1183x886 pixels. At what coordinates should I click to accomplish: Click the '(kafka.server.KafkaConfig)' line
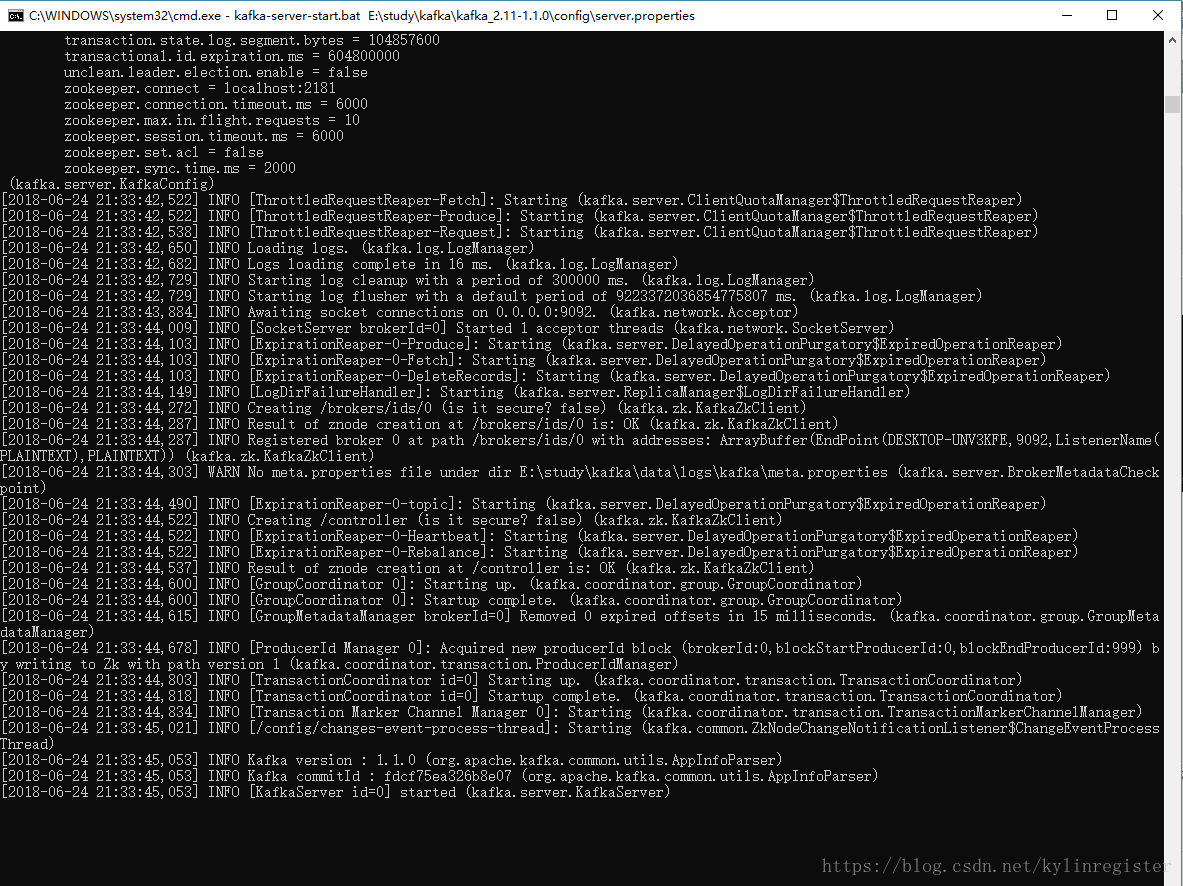point(112,184)
